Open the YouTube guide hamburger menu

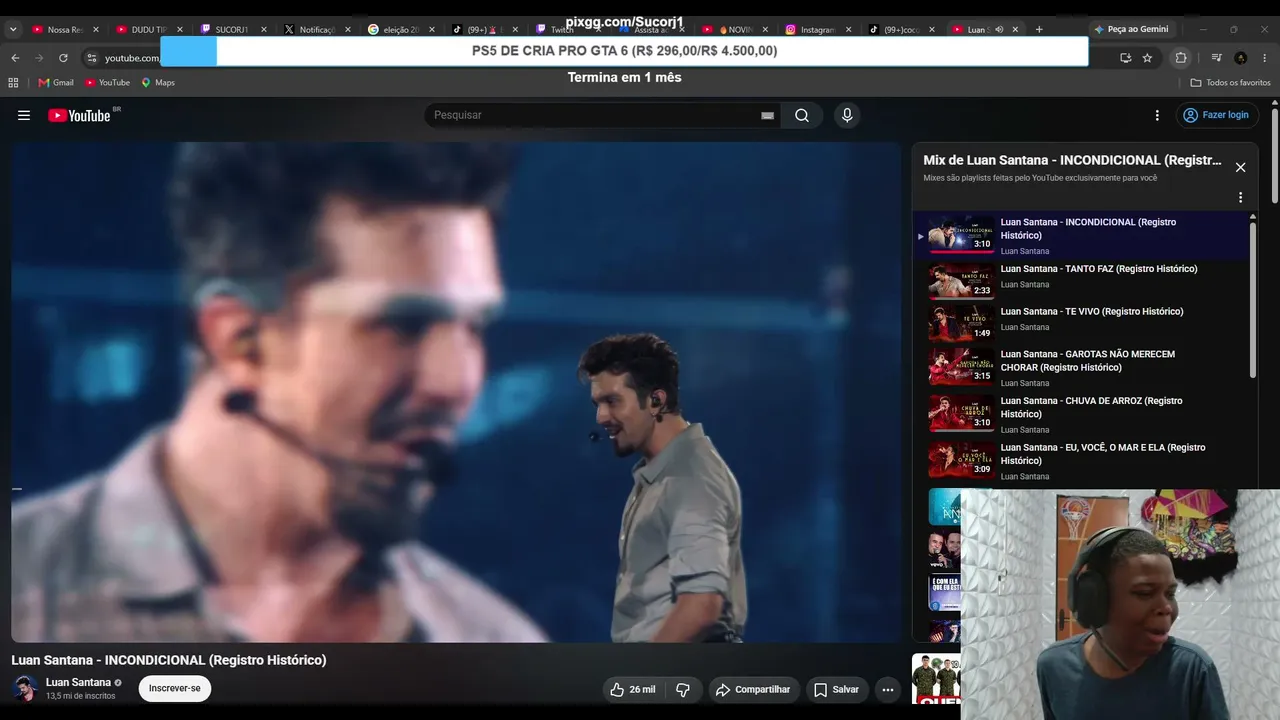pyautogui.click(x=24, y=115)
